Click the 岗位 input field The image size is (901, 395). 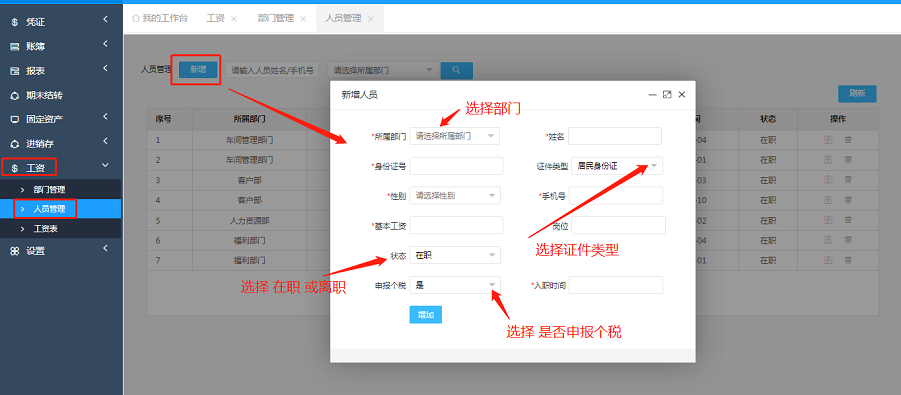618,225
